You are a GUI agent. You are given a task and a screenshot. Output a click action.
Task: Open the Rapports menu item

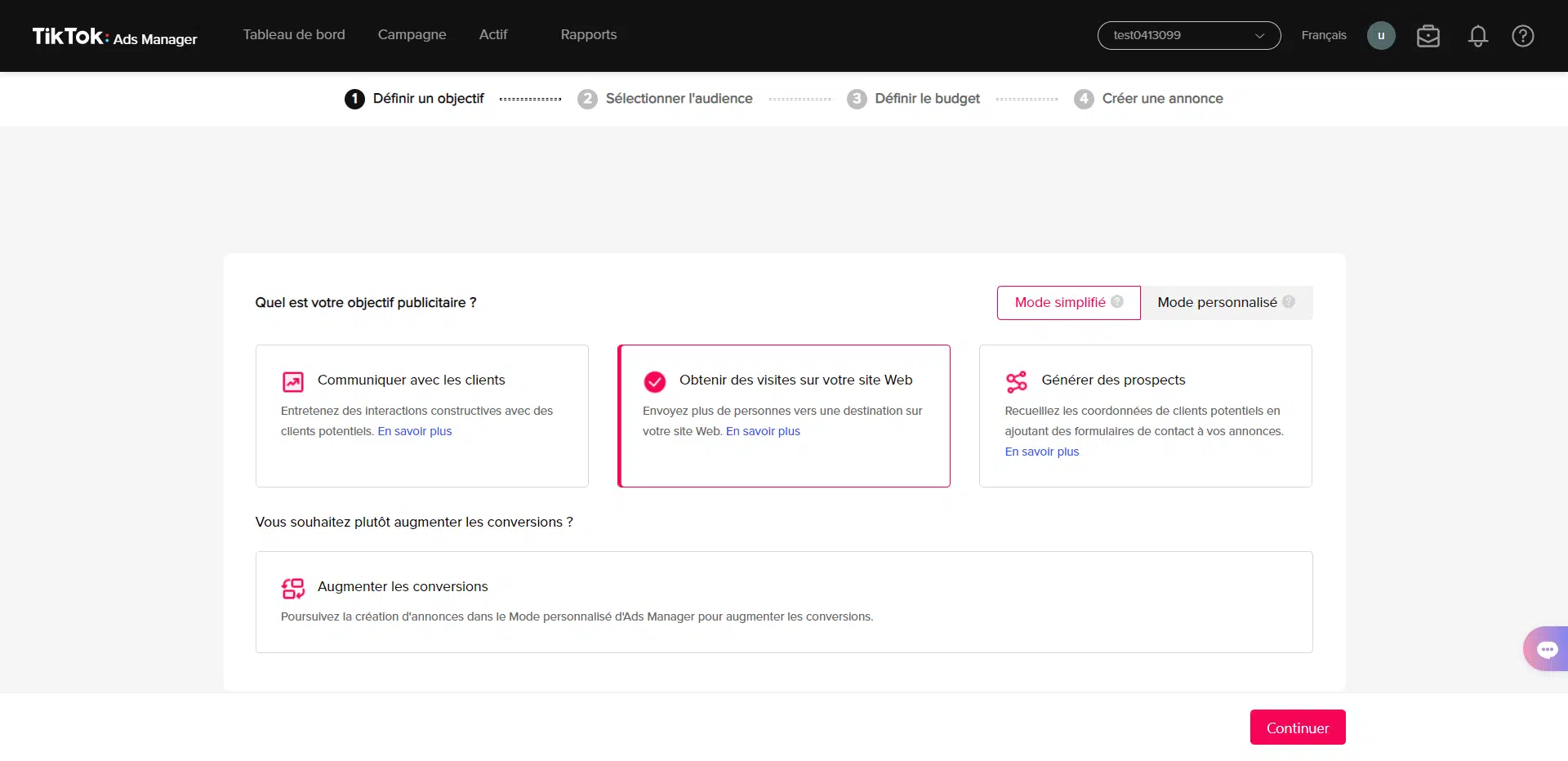(x=588, y=35)
